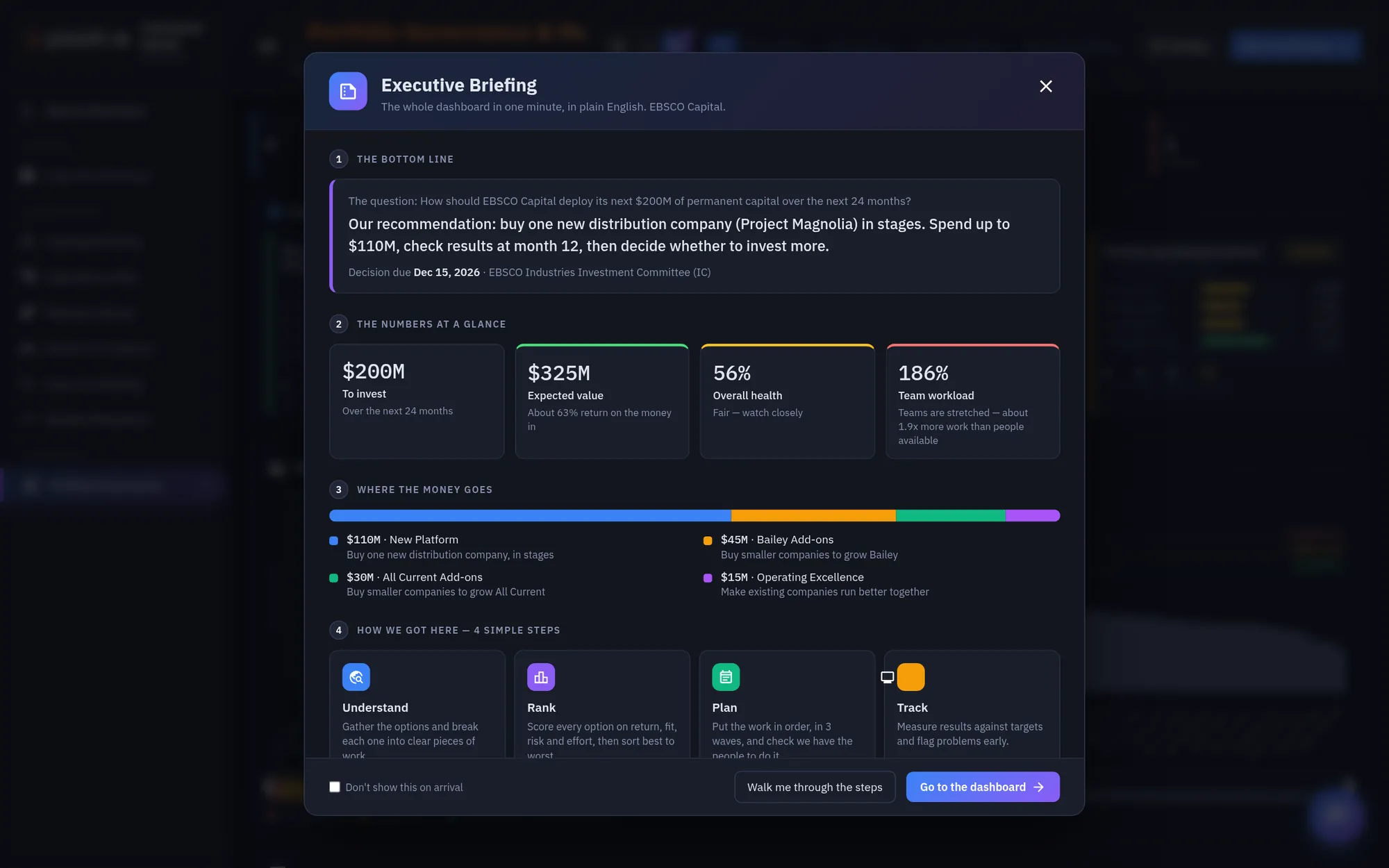Click the Plan step calendar icon
Image resolution: width=1389 pixels, height=868 pixels.
pos(726,677)
